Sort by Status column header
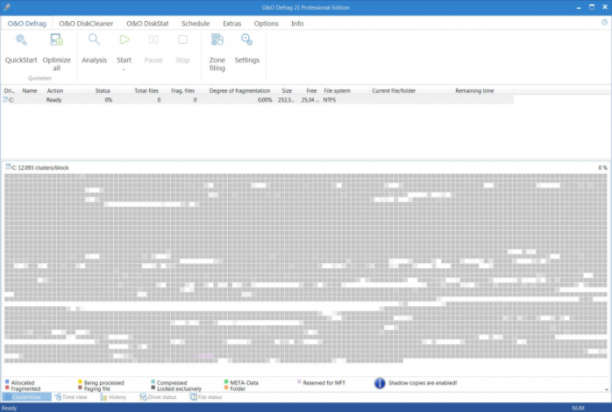This screenshot has height=412, width=612. [103, 91]
